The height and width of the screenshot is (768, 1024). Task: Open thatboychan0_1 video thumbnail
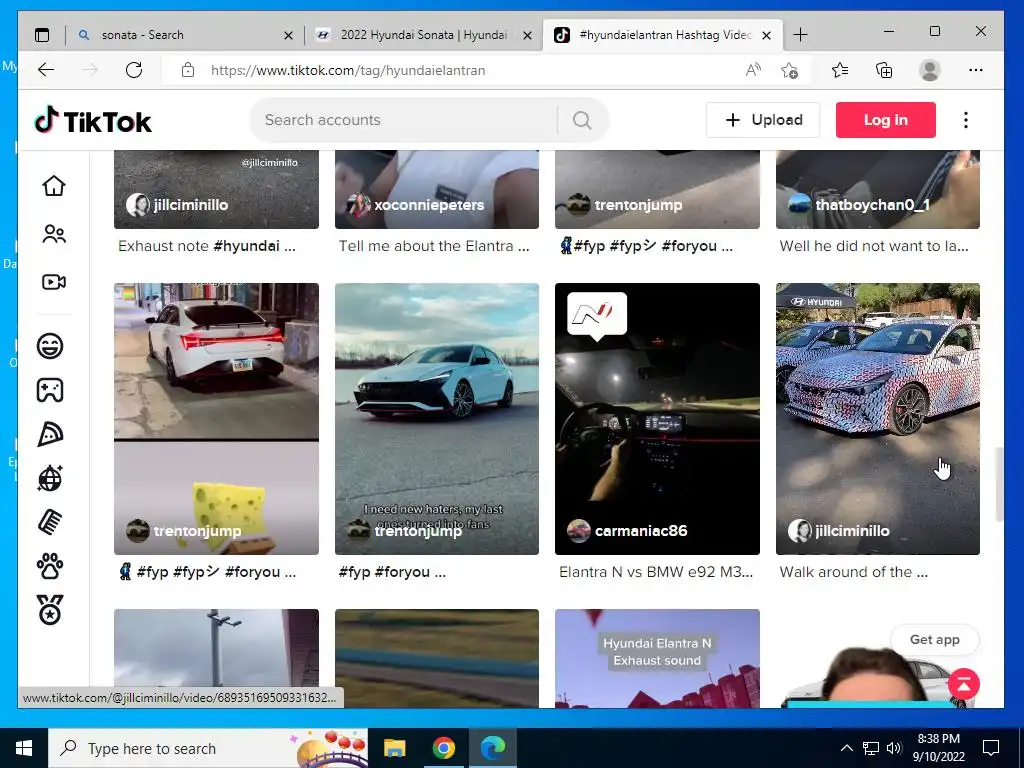878,189
